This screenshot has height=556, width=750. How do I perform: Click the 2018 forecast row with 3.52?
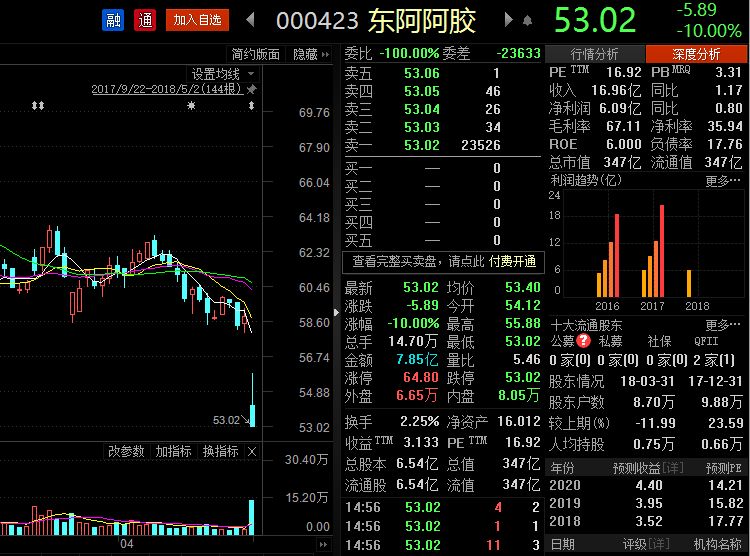(646, 521)
